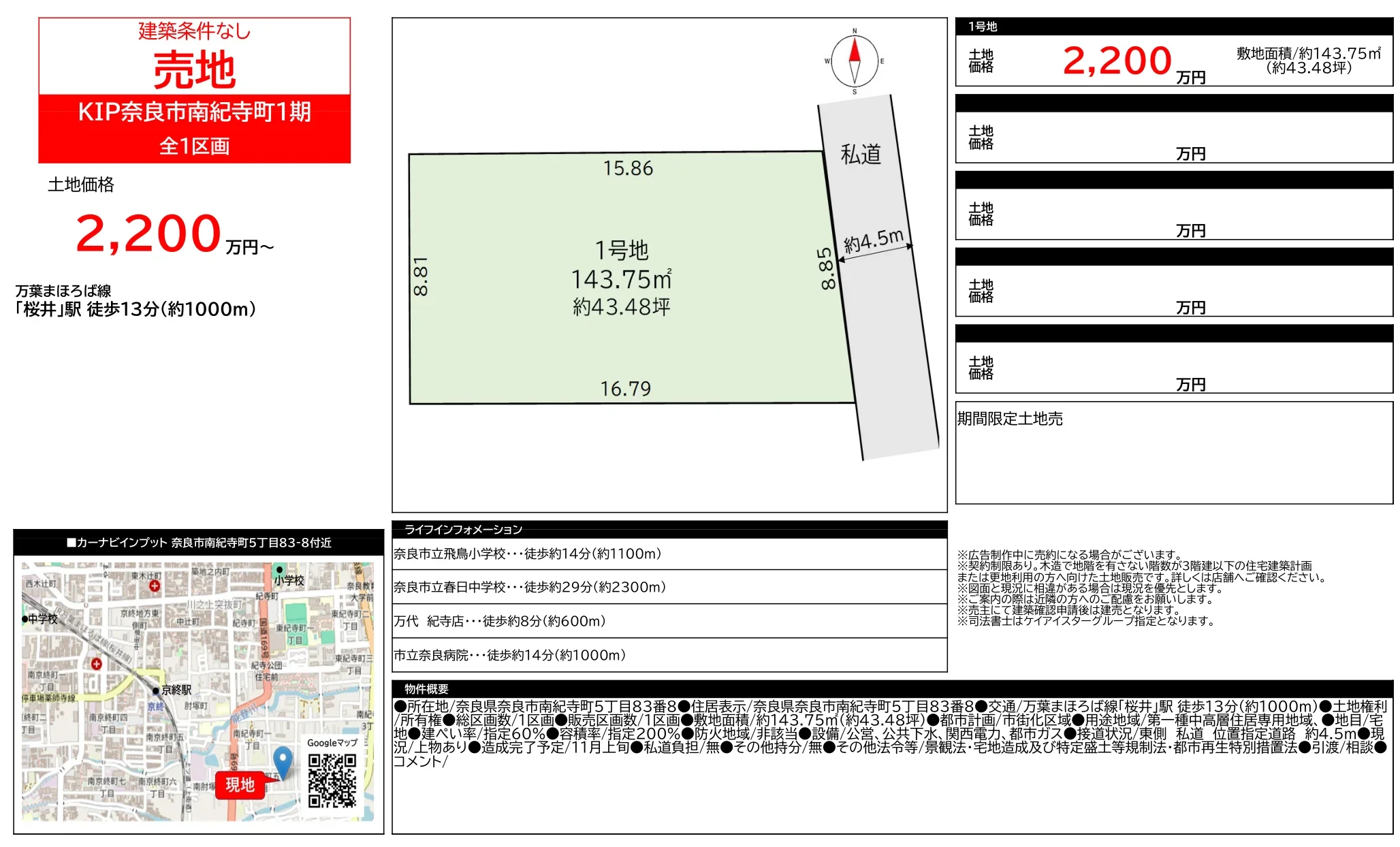1400x847 pixels.
Task: Click the ライフインフォメーション section header
Action: pyautogui.click(x=669, y=529)
